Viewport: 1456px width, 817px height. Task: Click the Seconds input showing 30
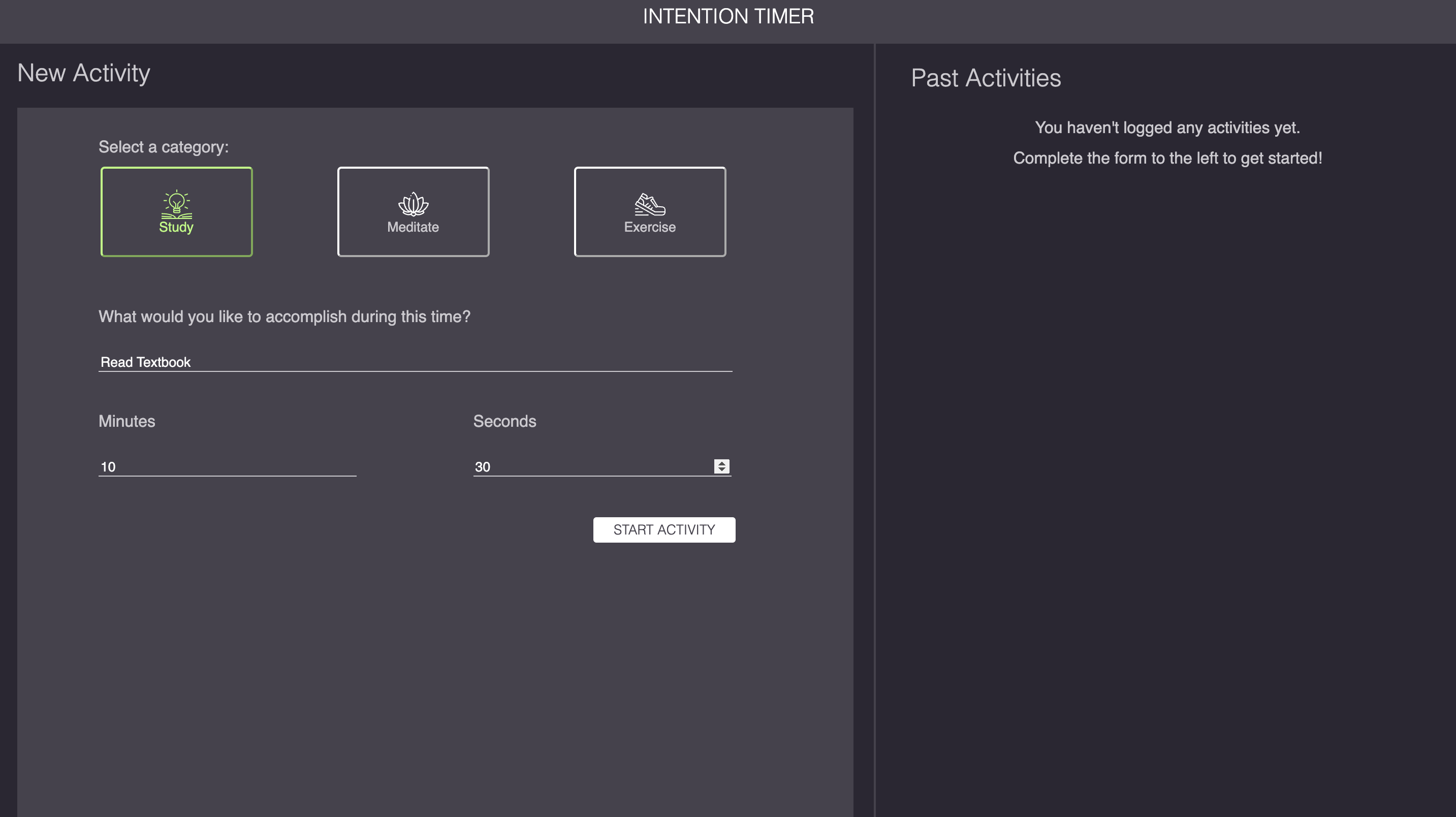click(565, 466)
